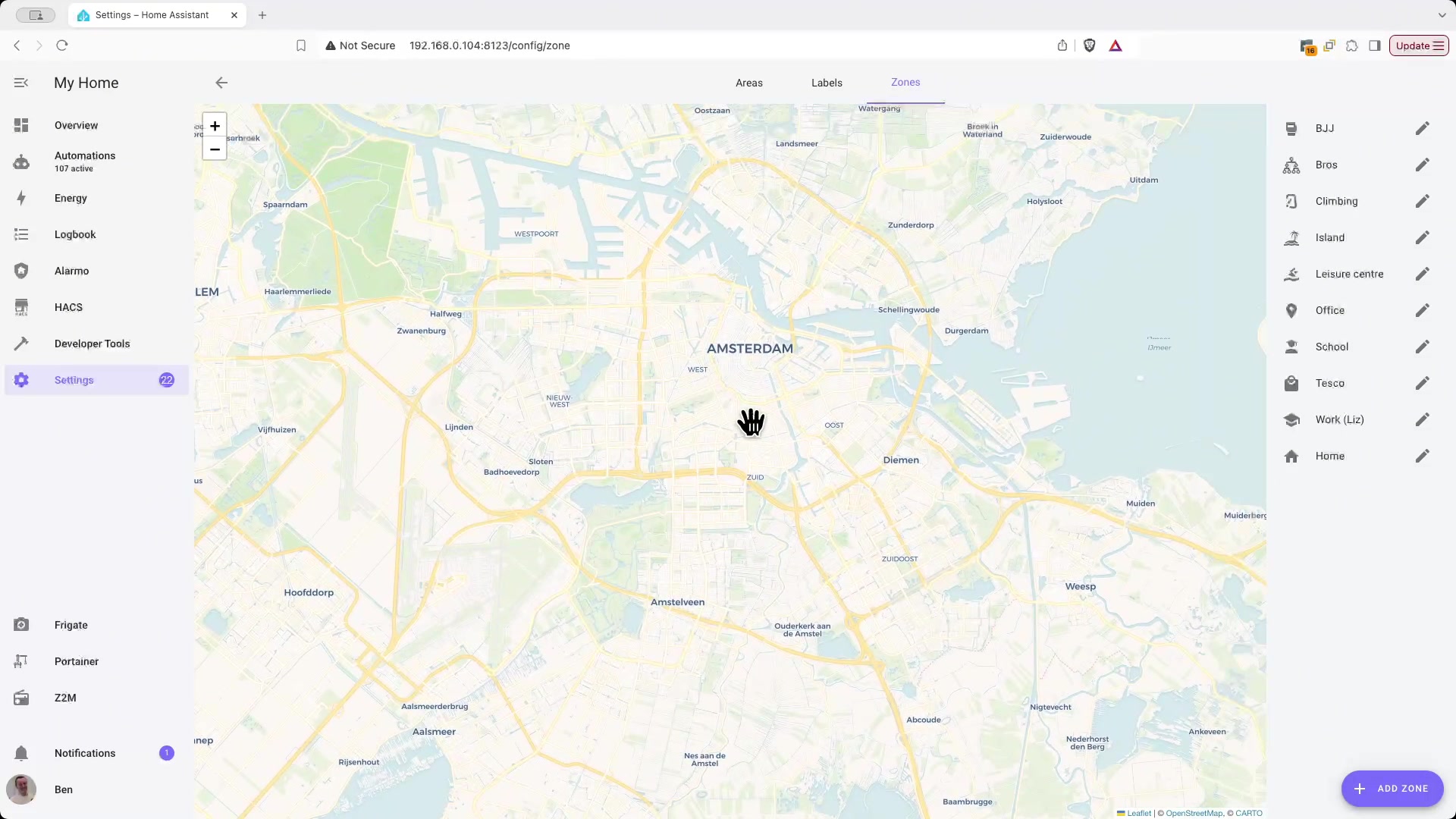Viewport: 1456px width, 819px height.
Task: Zoom out on the map
Action: [x=215, y=149]
